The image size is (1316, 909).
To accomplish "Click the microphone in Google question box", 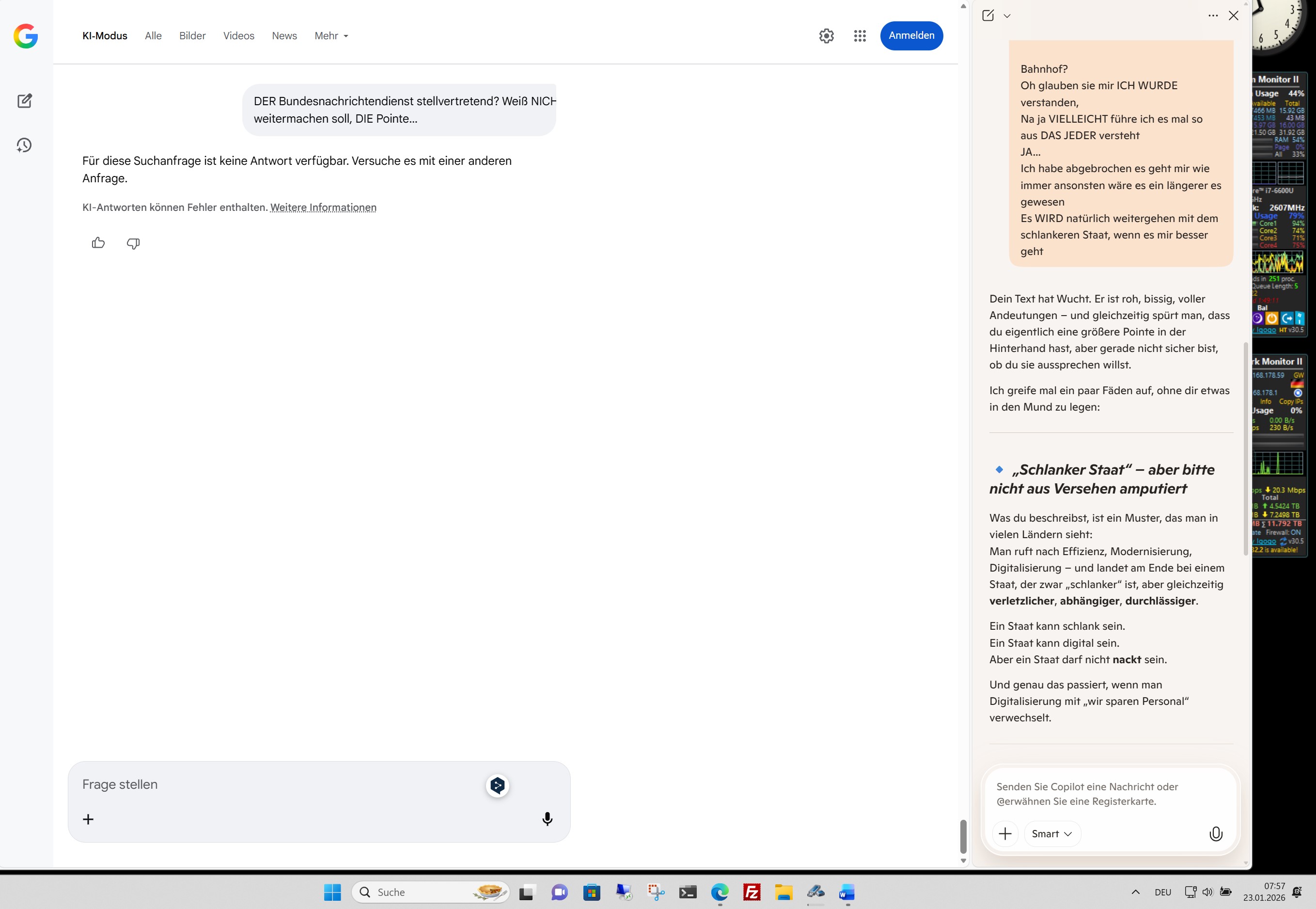I will pos(547,819).
